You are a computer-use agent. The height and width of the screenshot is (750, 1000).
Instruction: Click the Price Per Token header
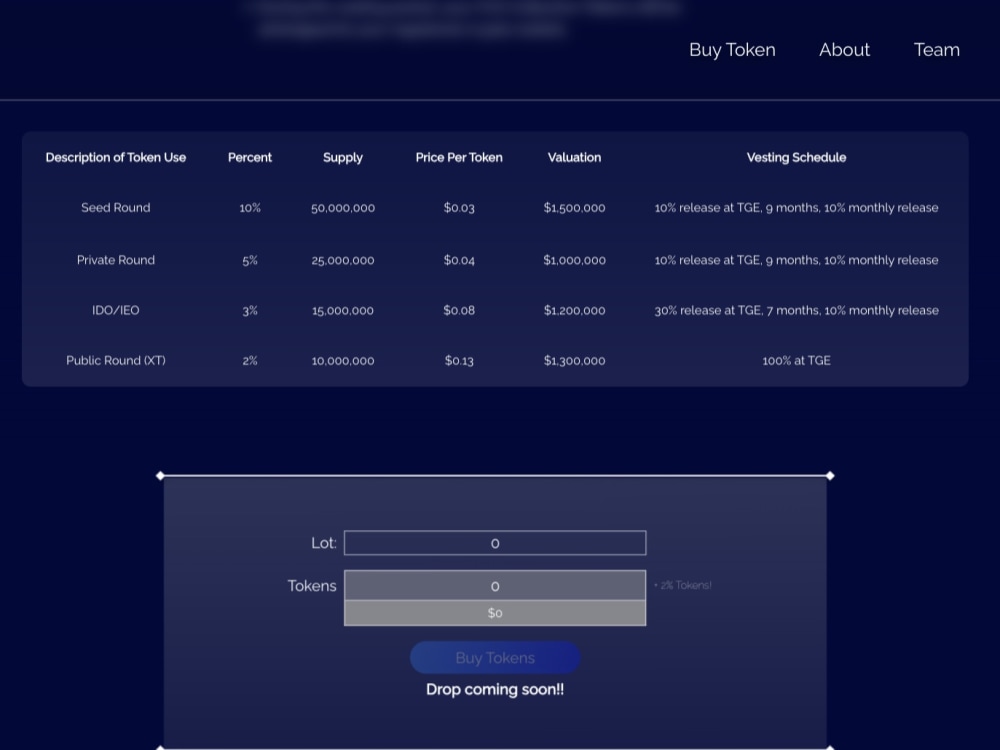point(459,158)
